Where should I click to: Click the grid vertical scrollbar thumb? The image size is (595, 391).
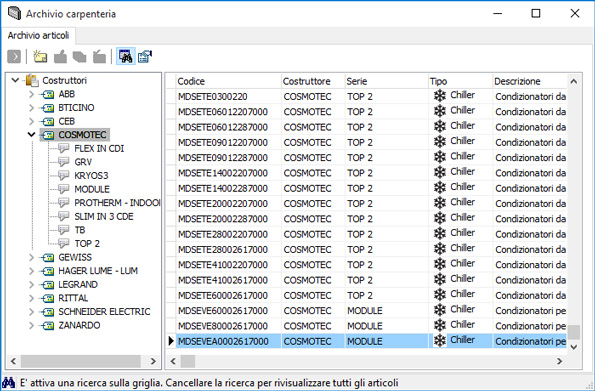[x=574, y=333]
